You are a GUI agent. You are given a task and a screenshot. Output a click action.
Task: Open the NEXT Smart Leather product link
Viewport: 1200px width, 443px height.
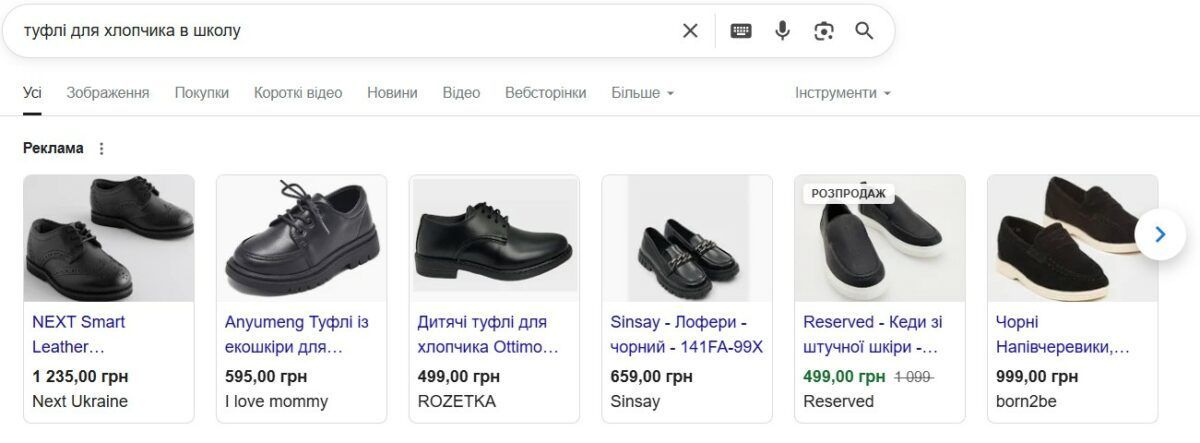pos(79,335)
